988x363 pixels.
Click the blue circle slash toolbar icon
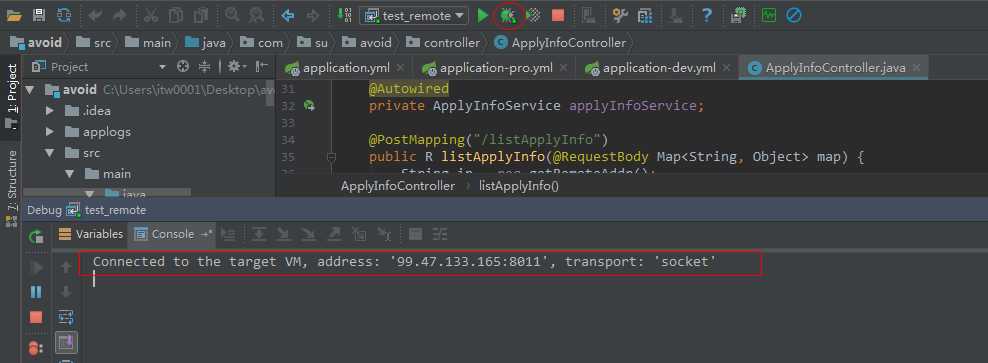pos(794,15)
